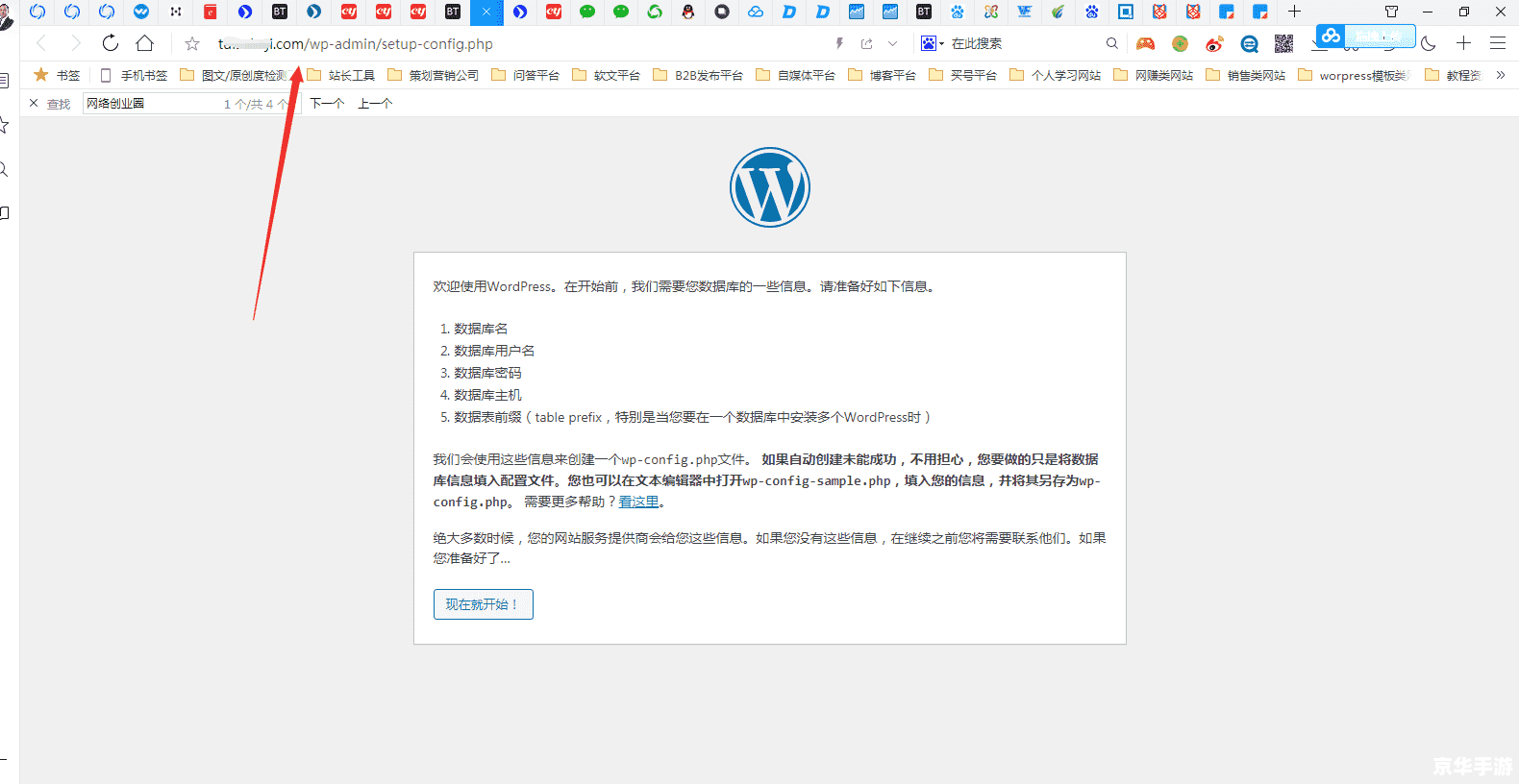Expand the 策划营销公司 bookmark folder

pyautogui.click(x=434, y=75)
